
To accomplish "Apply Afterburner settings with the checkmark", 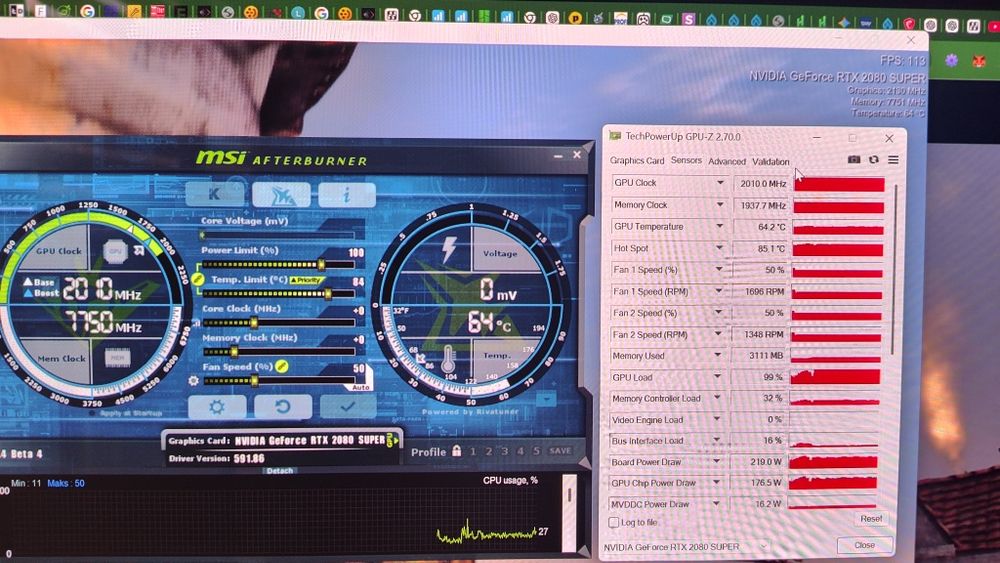I will click(348, 406).
